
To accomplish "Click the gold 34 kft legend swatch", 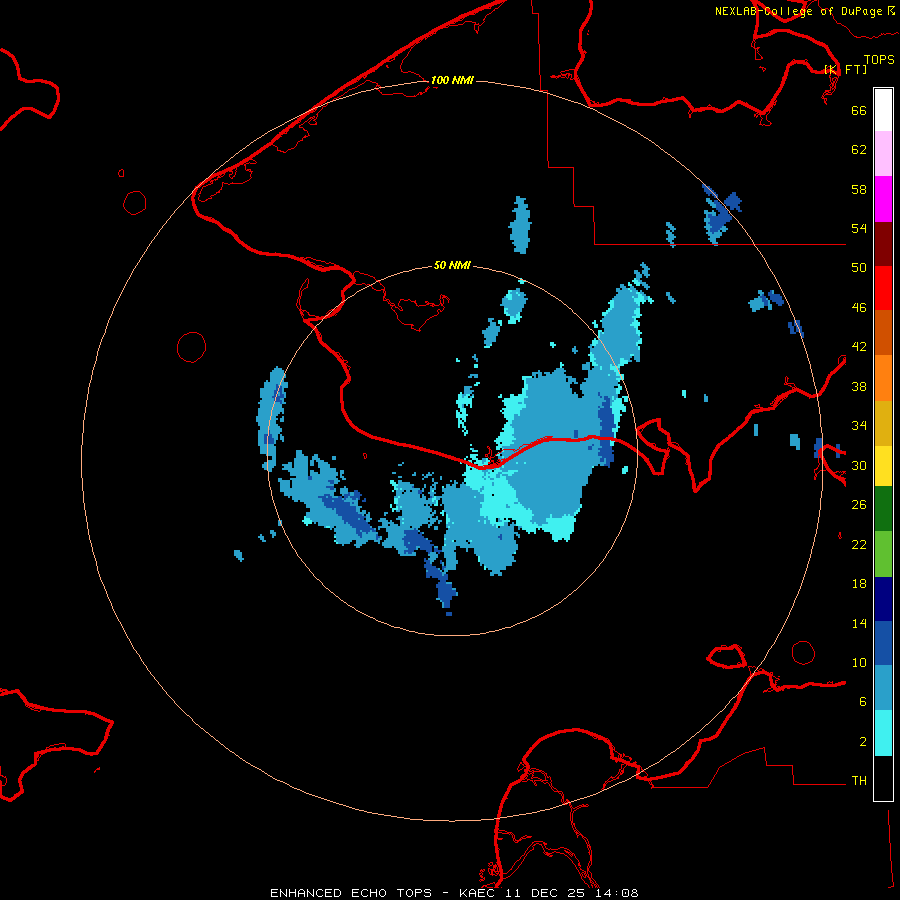I will [x=883, y=423].
